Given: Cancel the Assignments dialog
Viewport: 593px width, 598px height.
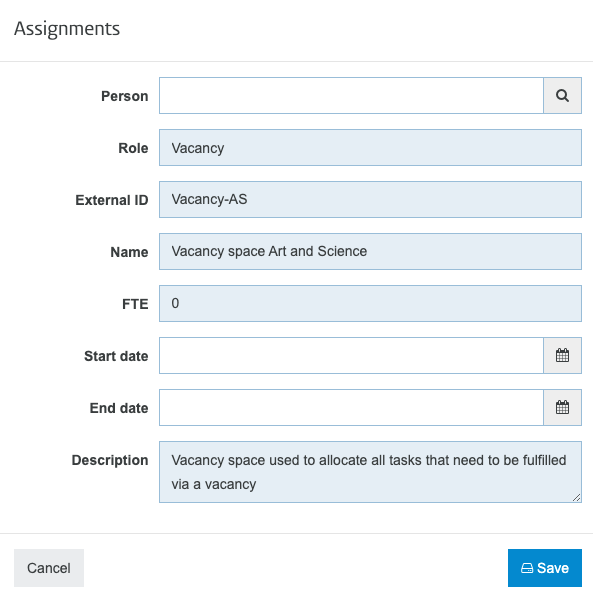Looking at the screenshot, I should coord(49,568).
